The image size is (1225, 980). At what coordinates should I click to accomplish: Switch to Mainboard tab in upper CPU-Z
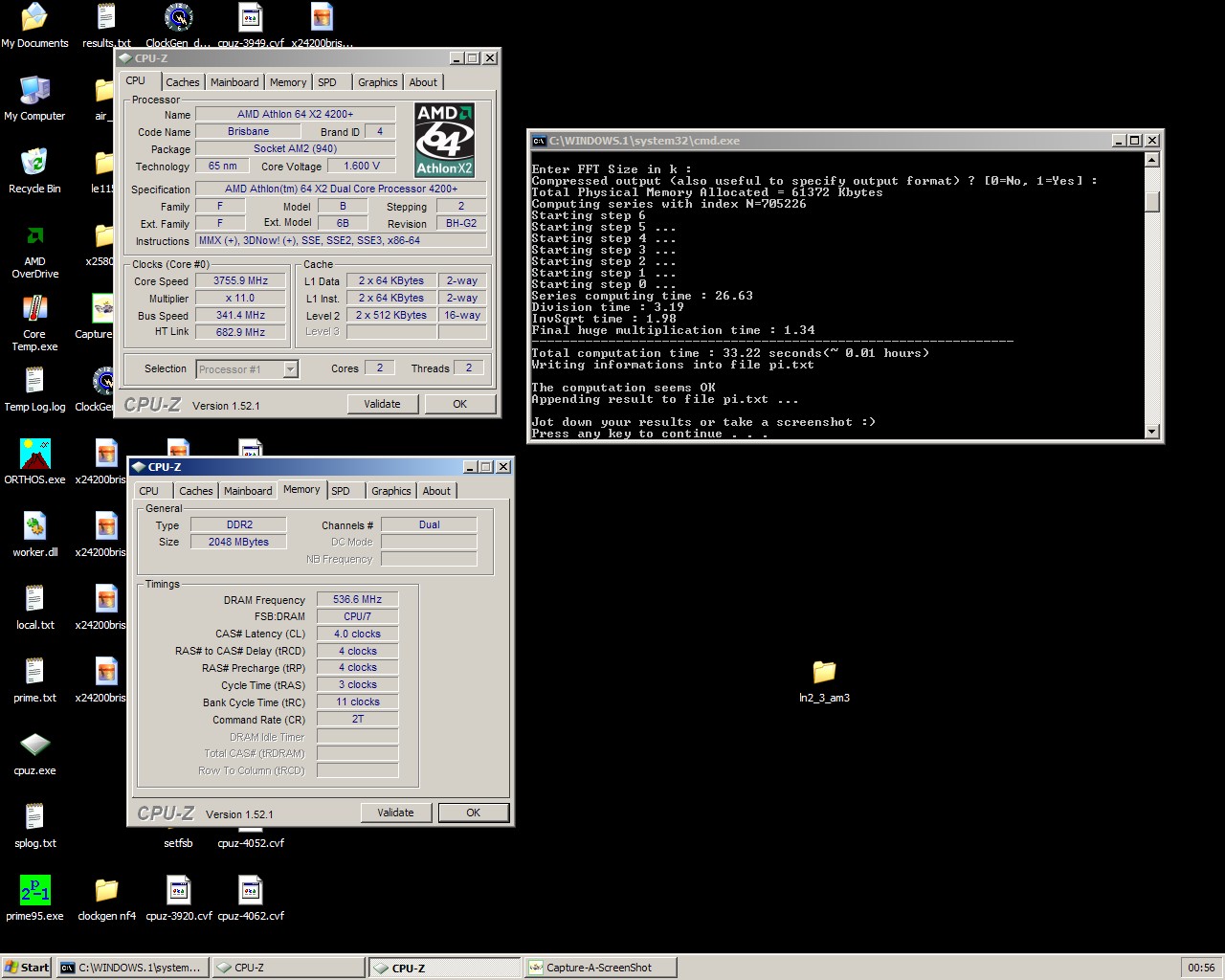(x=234, y=82)
